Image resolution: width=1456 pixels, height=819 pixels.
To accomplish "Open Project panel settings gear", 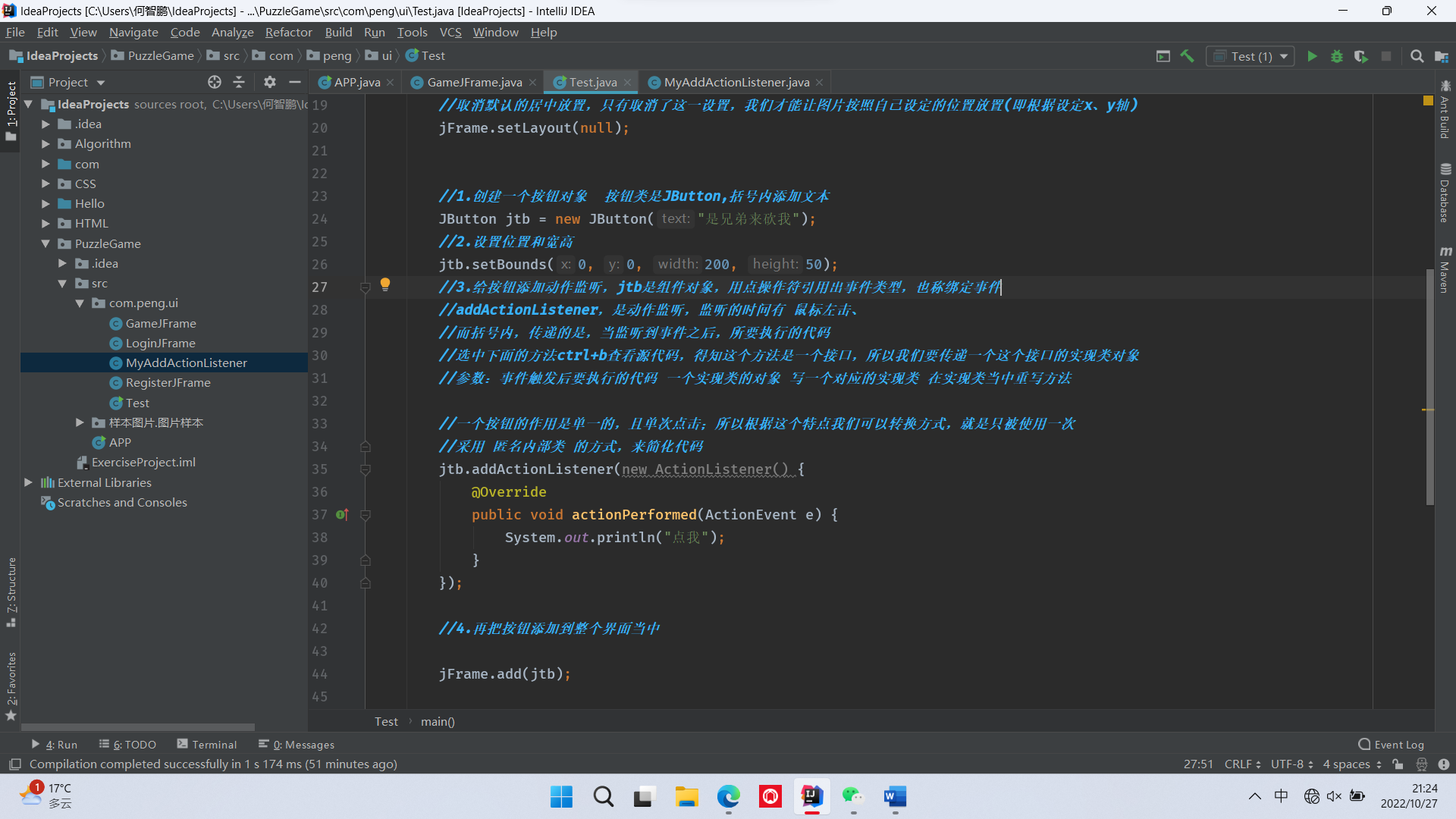I will [x=270, y=82].
